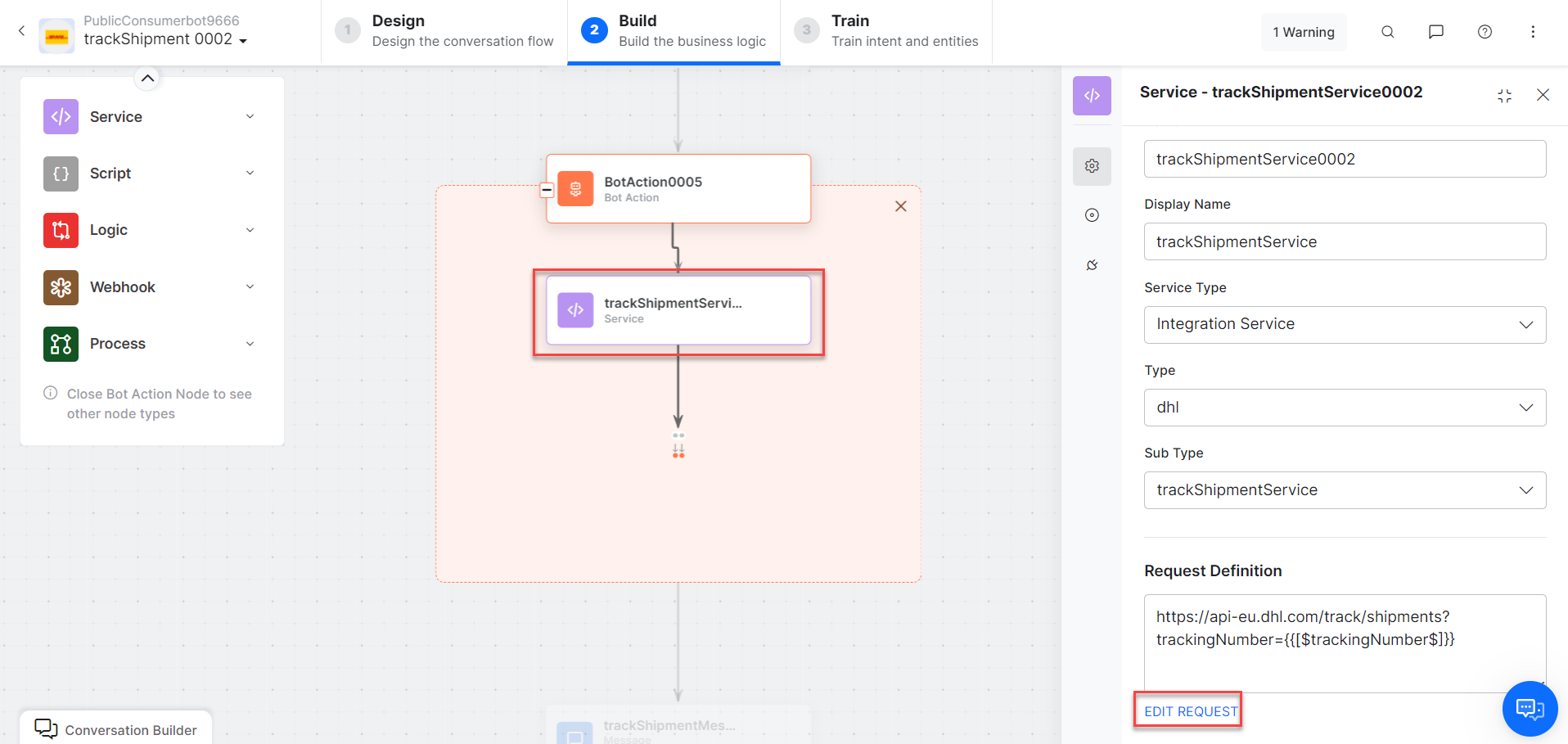This screenshot has width=1568, height=744.
Task: Click the Display Name input field
Action: tap(1344, 242)
